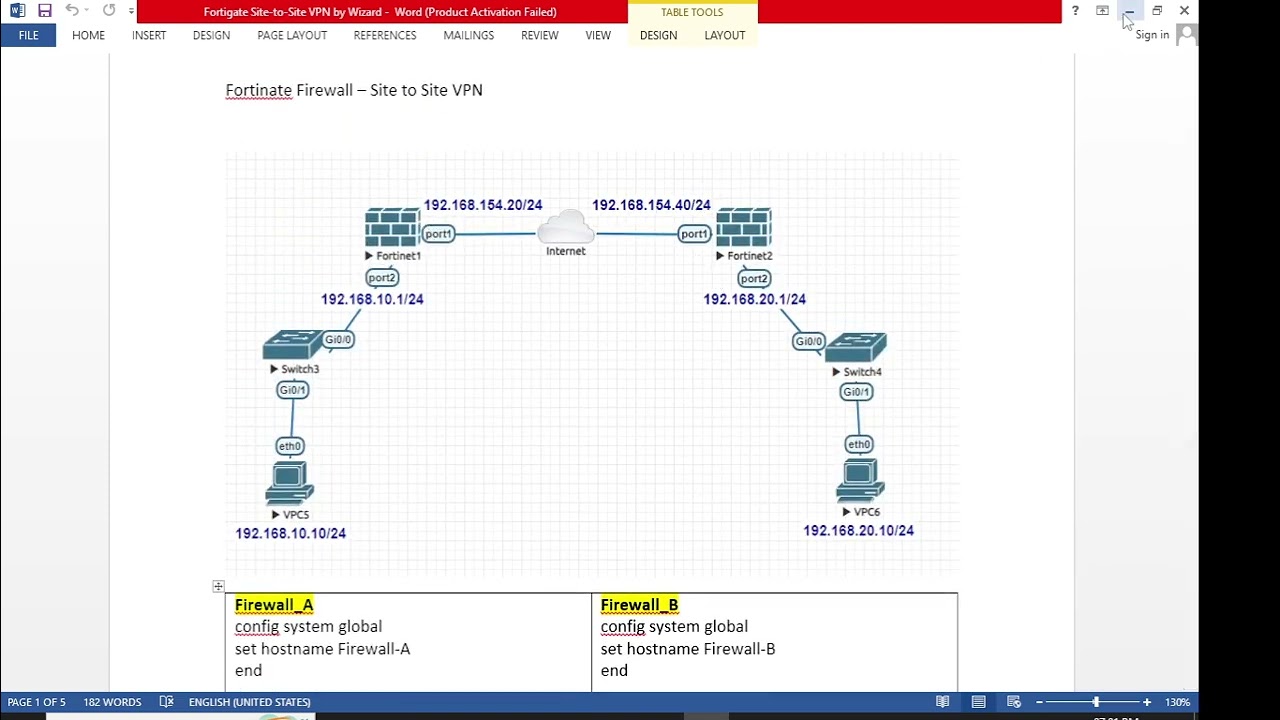Image resolution: width=1280 pixels, height=720 pixels.
Task: Open the MAILINGS tab
Action: pos(469,35)
